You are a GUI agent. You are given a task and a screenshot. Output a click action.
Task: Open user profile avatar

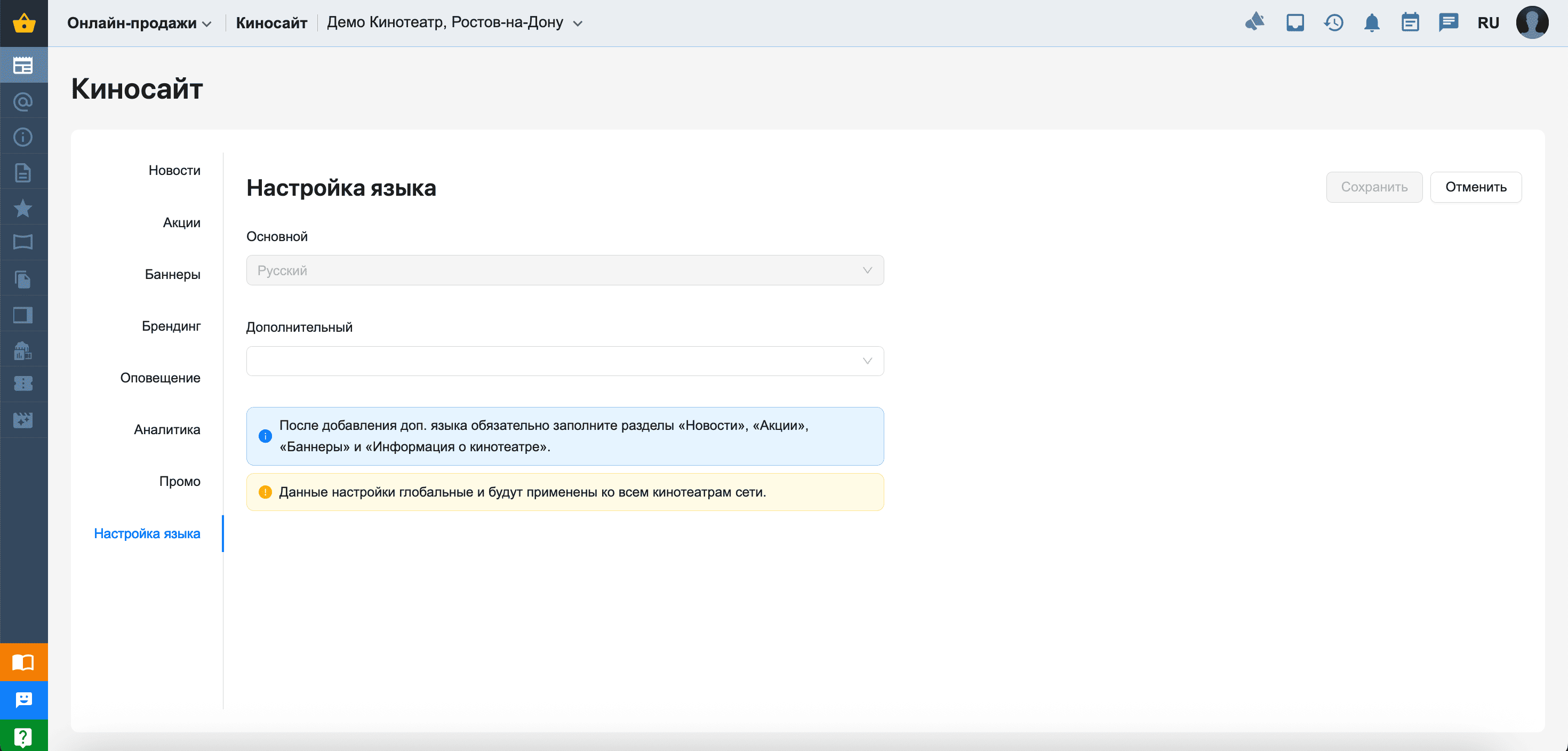1532,23
